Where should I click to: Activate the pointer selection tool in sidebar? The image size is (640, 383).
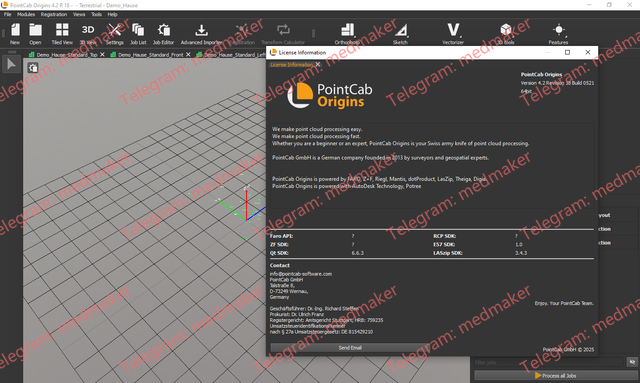(x=11, y=65)
